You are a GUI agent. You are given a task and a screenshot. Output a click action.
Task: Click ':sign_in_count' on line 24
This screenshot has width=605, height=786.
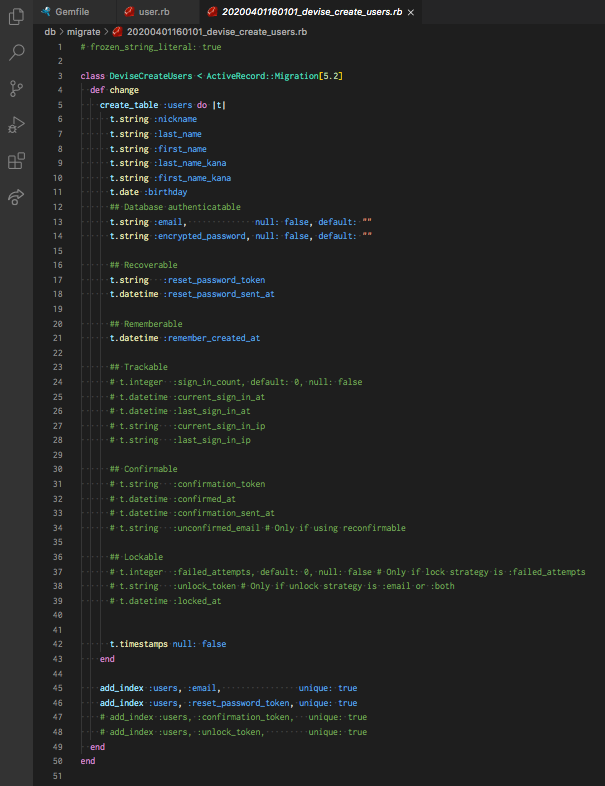click(x=209, y=382)
